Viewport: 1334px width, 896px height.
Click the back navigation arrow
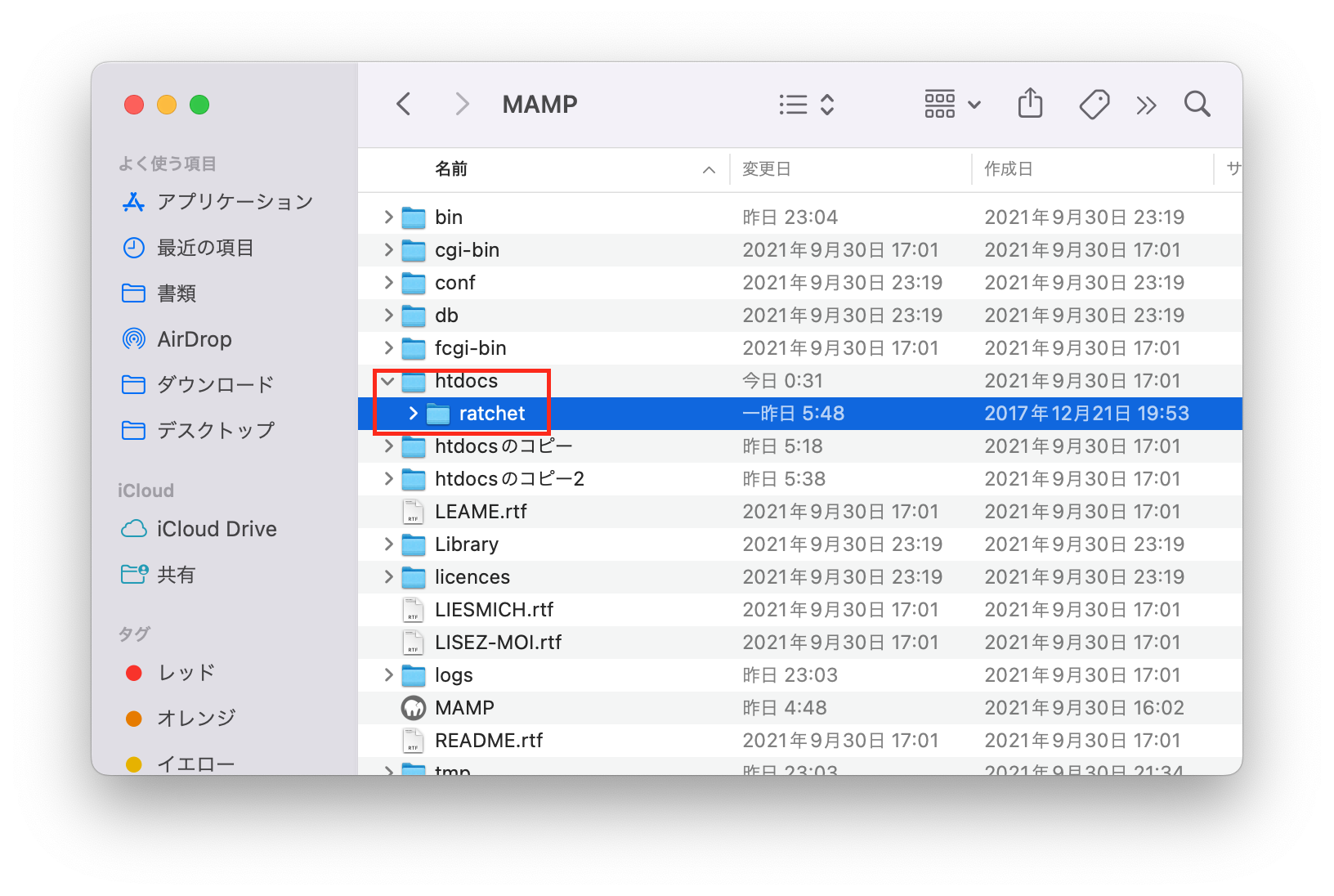pos(403,104)
